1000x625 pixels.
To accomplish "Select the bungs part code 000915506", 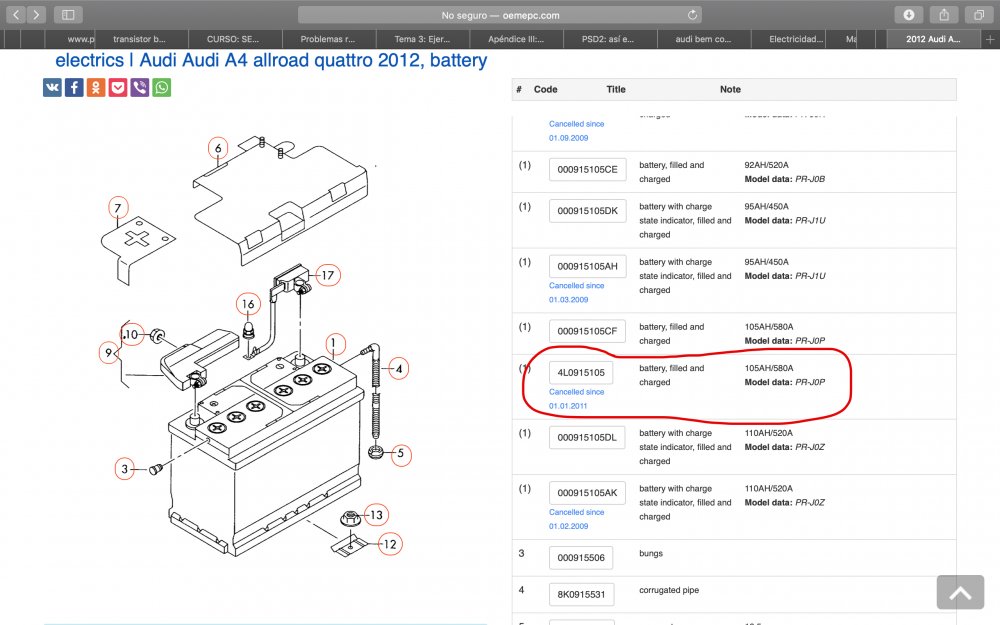I will point(581,558).
